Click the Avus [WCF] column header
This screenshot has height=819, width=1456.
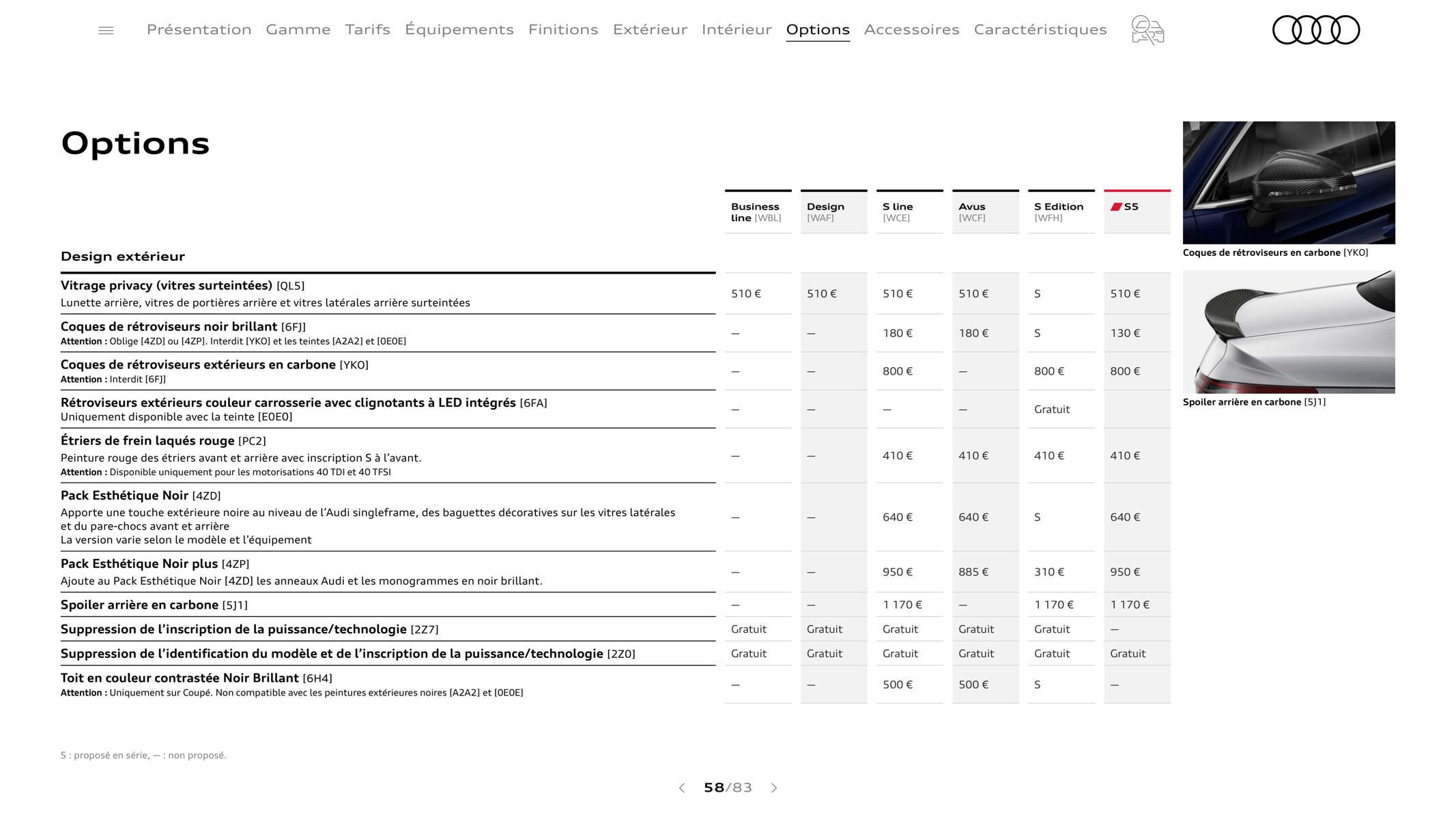tap(985, 212)
